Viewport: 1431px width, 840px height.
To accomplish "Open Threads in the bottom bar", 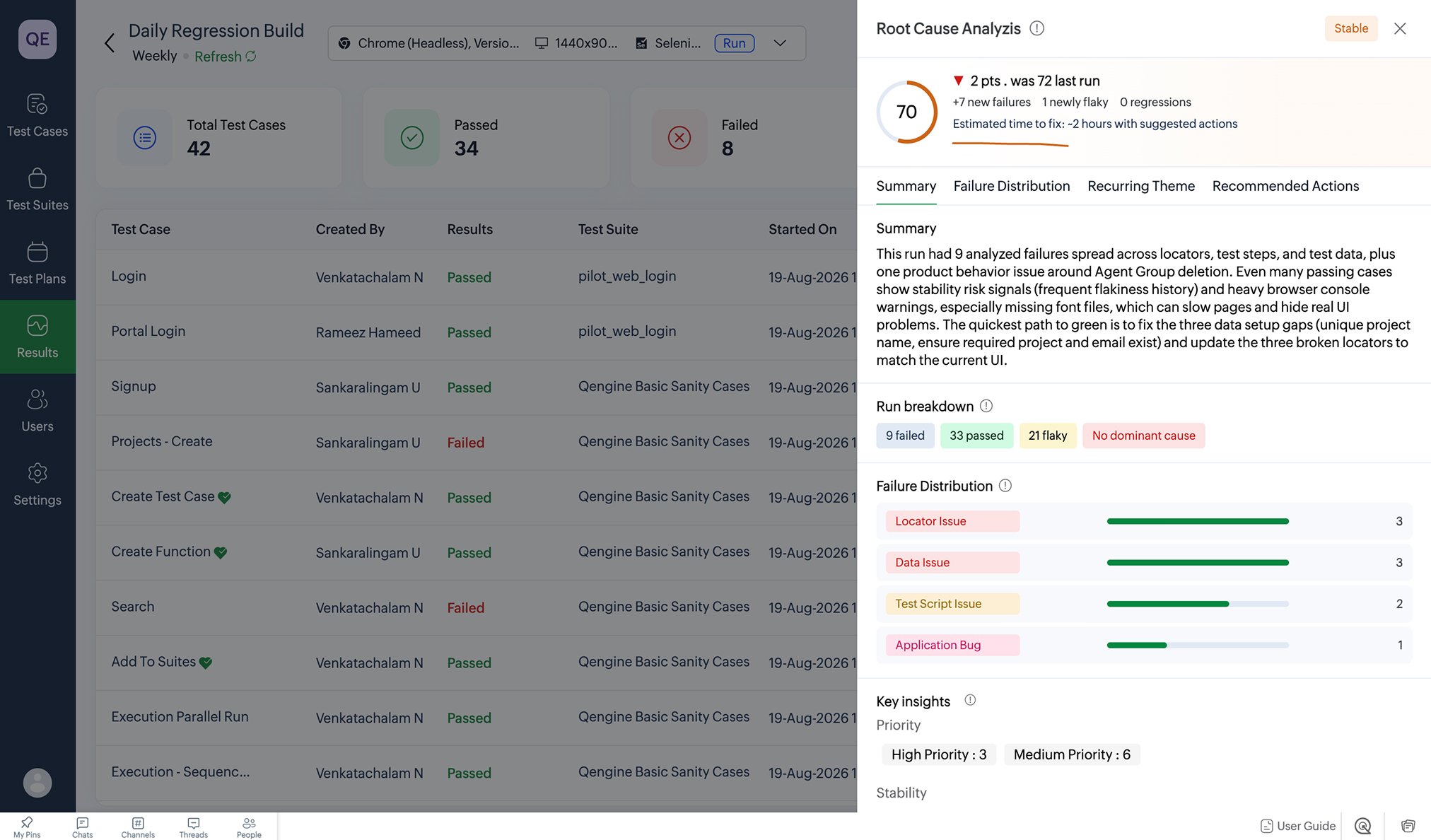I will tap(194, 827).
